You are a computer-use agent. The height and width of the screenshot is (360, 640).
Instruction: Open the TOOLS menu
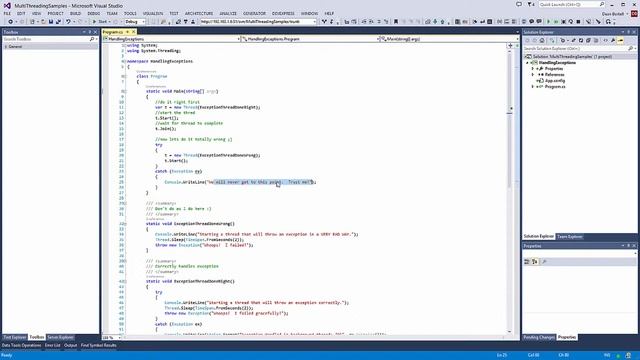(x=130, y=13)
